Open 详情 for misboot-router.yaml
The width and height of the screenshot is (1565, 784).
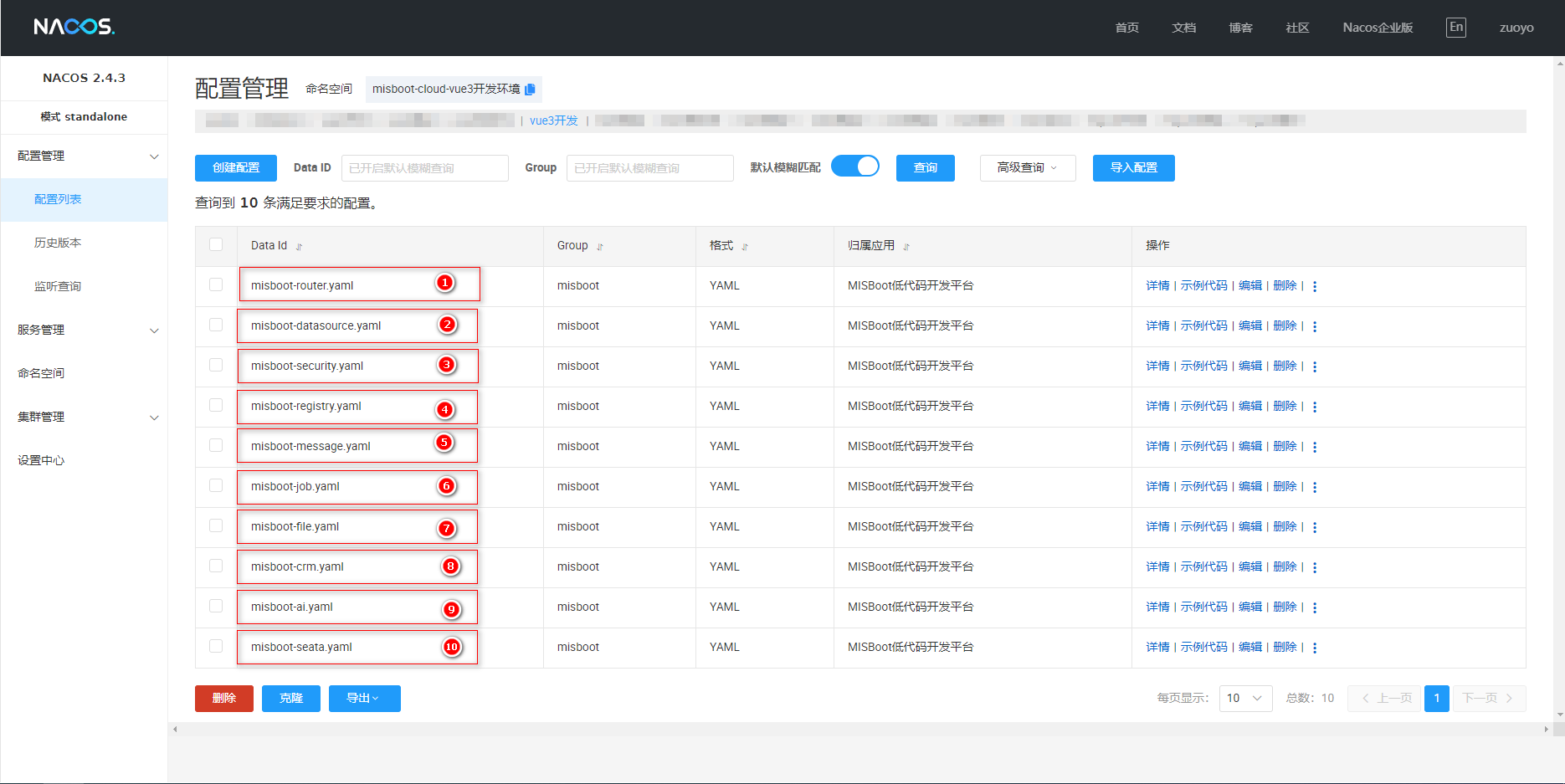pyautogui.click(x=1157, y=285)
